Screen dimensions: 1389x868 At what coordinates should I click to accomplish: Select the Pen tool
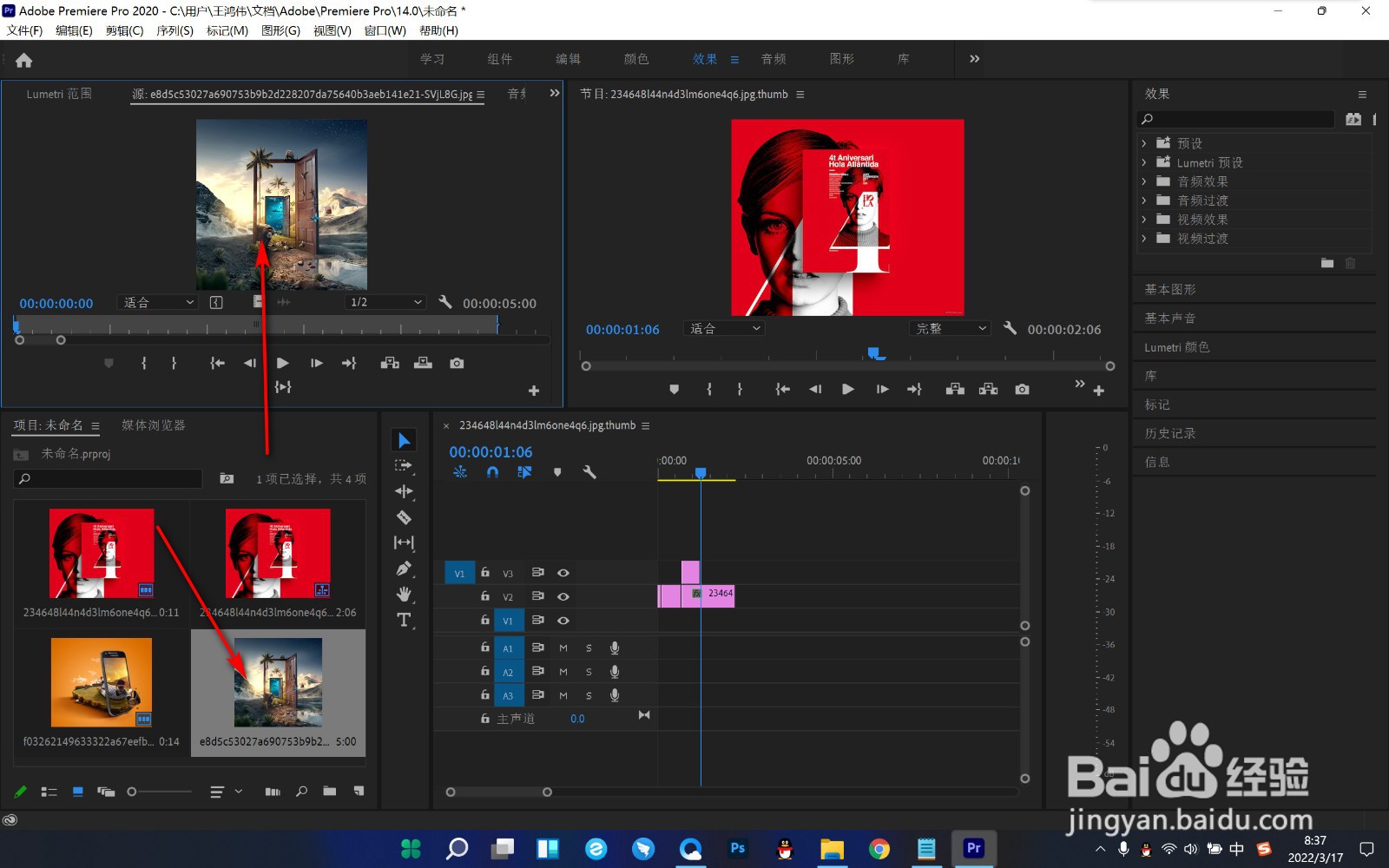pos(404,569)
